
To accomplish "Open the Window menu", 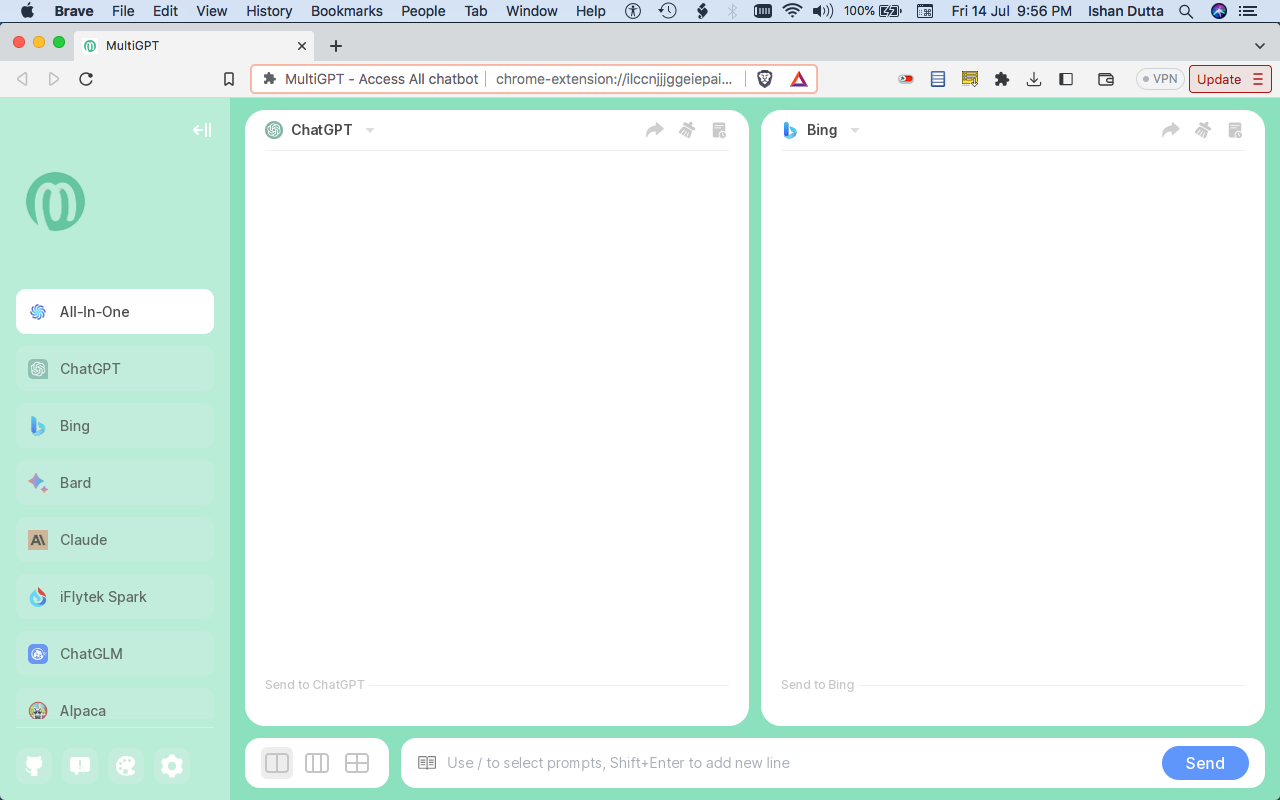I will (532, 11).
